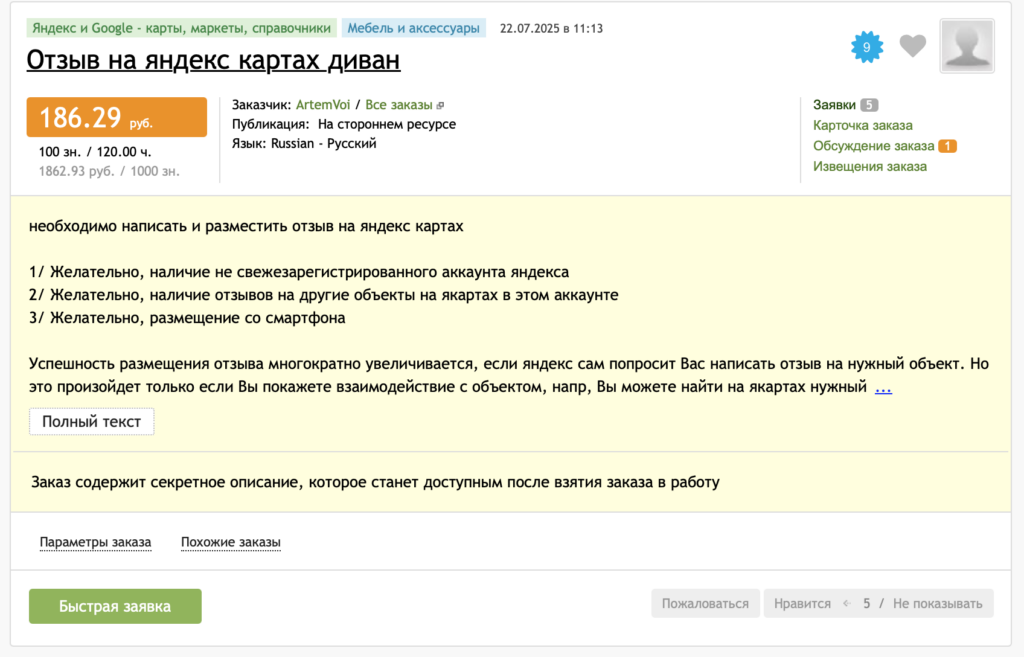Expand truncated text via the ellipsis link

pos(883,389)
